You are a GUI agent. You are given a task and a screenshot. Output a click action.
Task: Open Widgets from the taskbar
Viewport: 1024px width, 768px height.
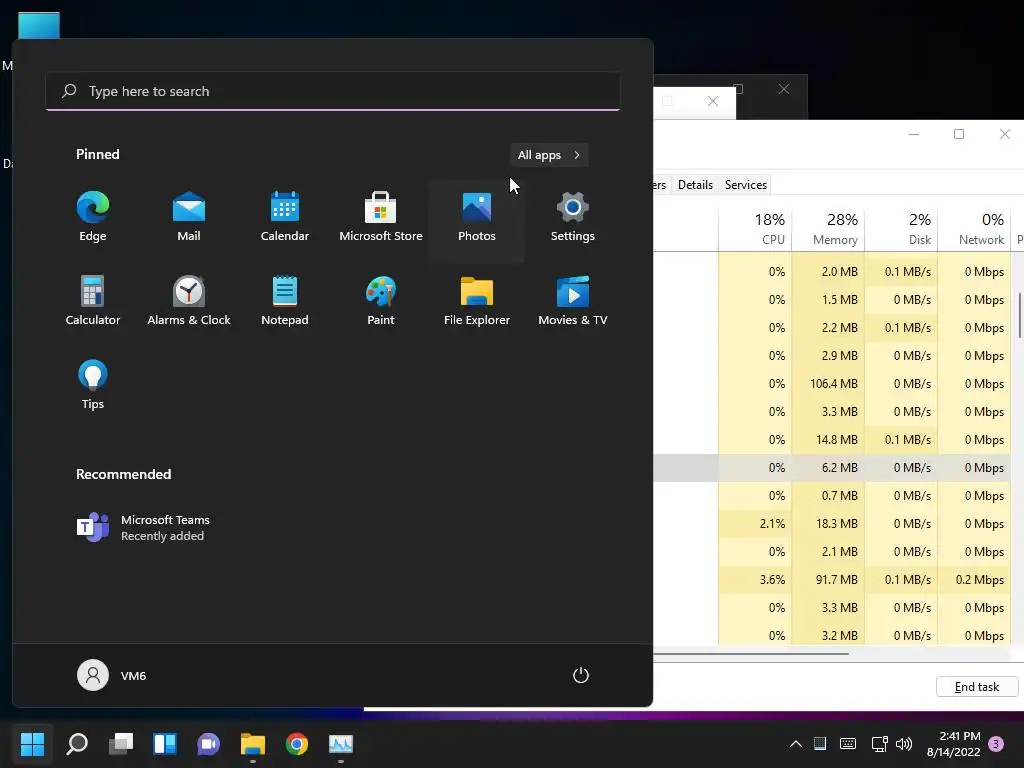tap(165, 744)
